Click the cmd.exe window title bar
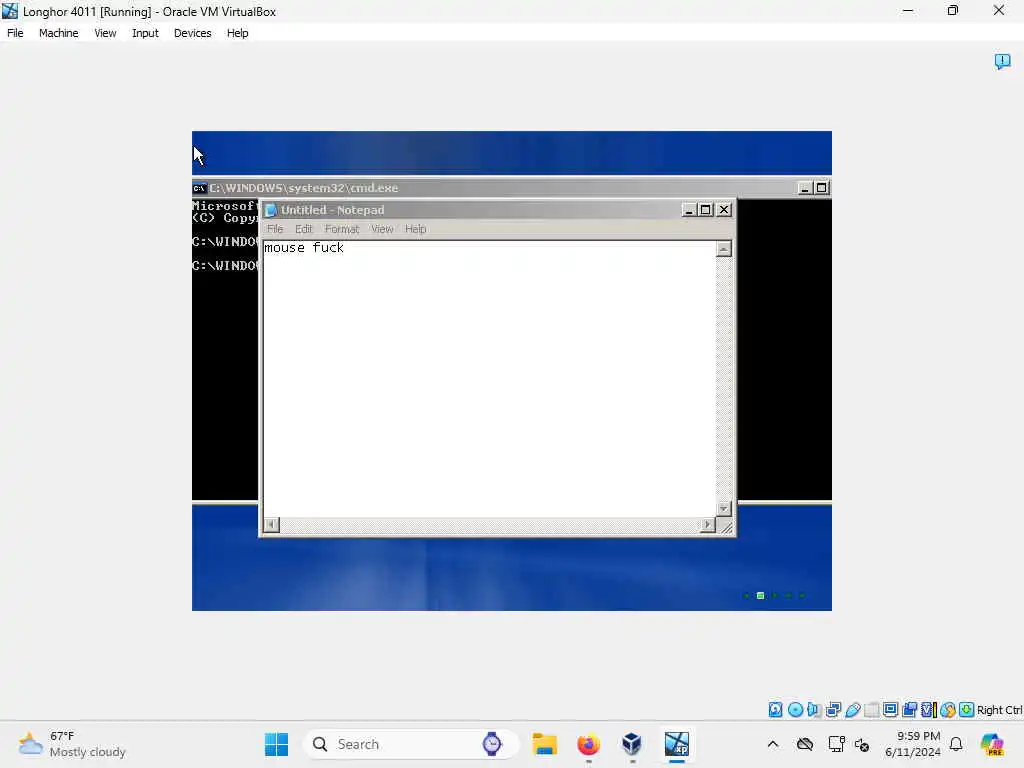The height and width of the screenshot is (768, 1024). click(511, 188)
